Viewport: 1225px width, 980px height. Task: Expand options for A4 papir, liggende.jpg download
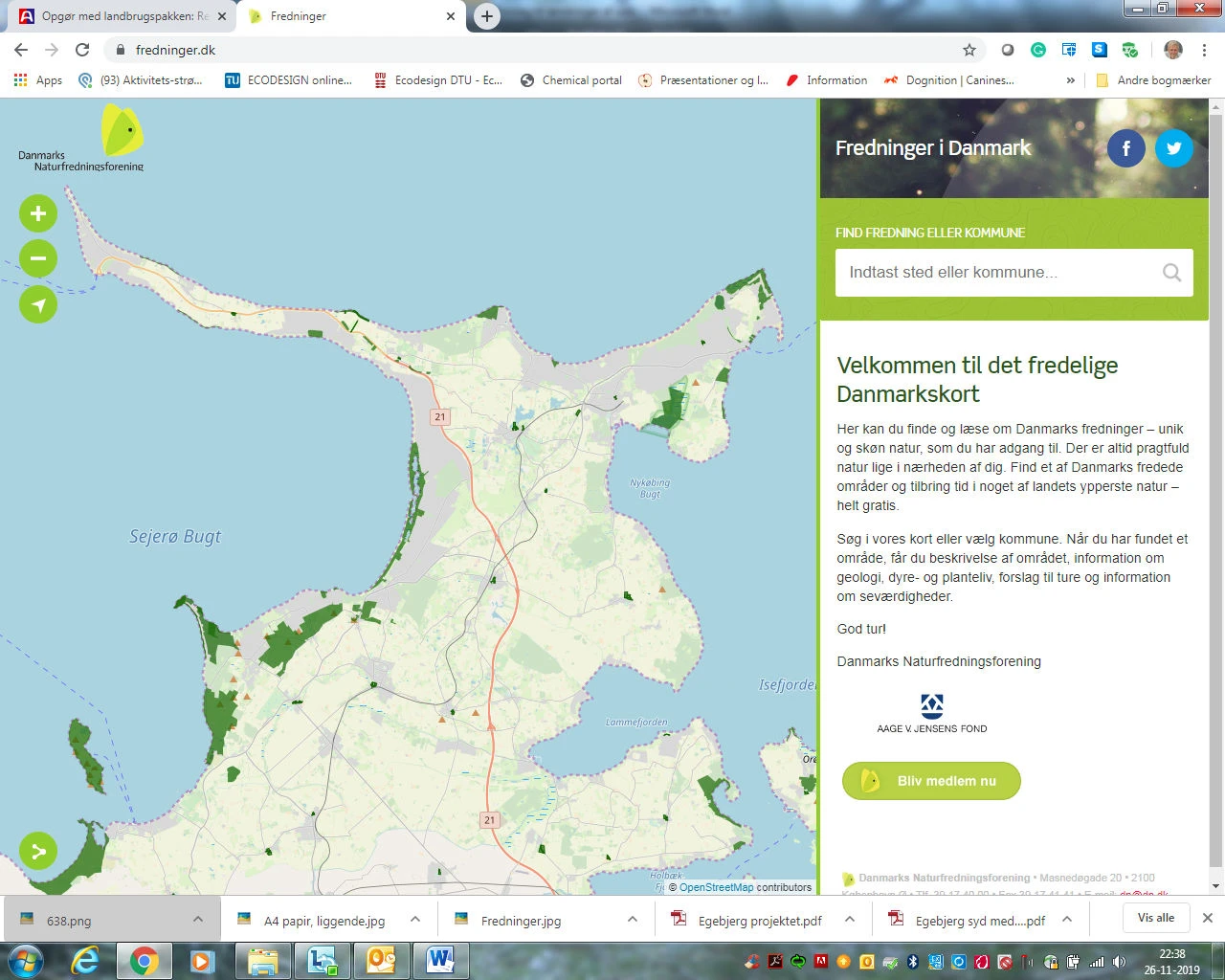(x=415, y=920)
